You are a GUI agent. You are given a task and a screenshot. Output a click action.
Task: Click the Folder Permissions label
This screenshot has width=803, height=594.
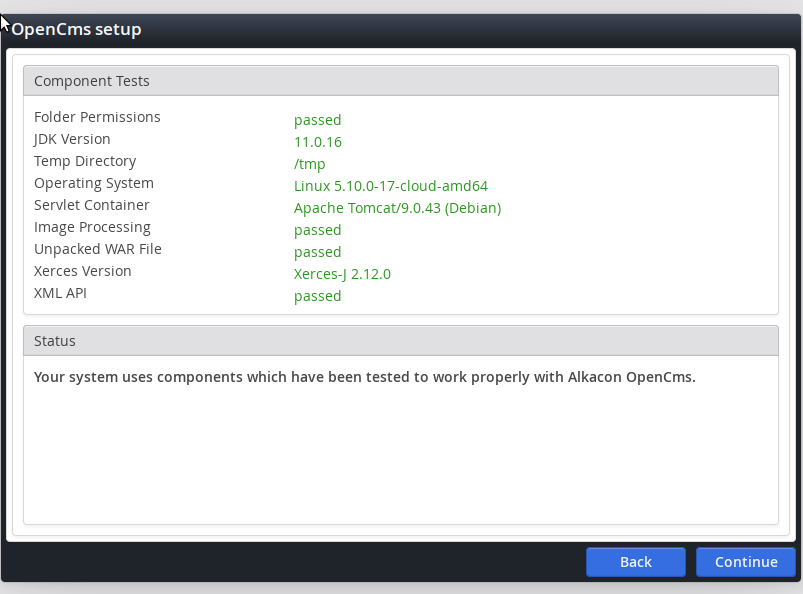(97, 117)
